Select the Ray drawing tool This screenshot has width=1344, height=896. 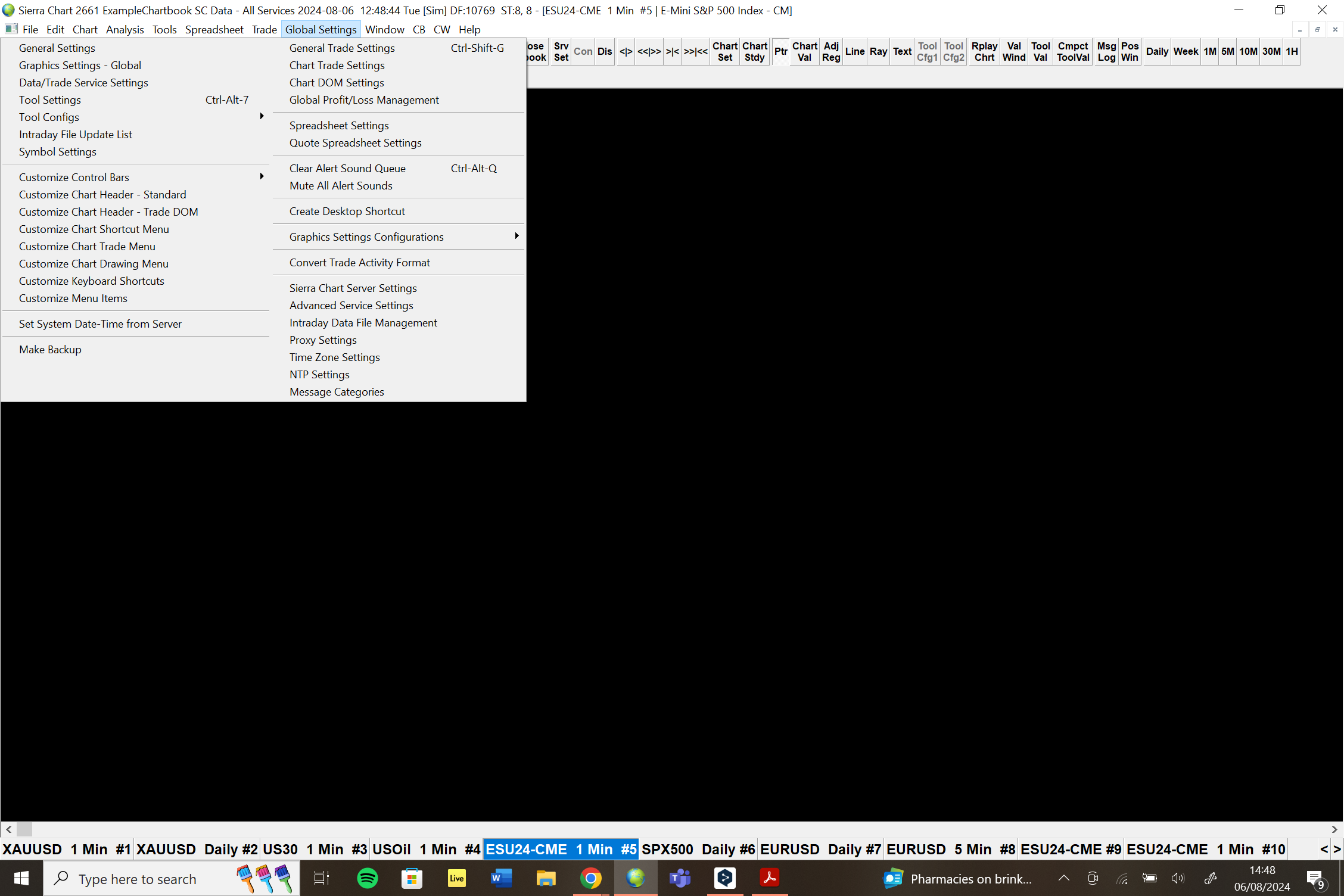[878, 52]
